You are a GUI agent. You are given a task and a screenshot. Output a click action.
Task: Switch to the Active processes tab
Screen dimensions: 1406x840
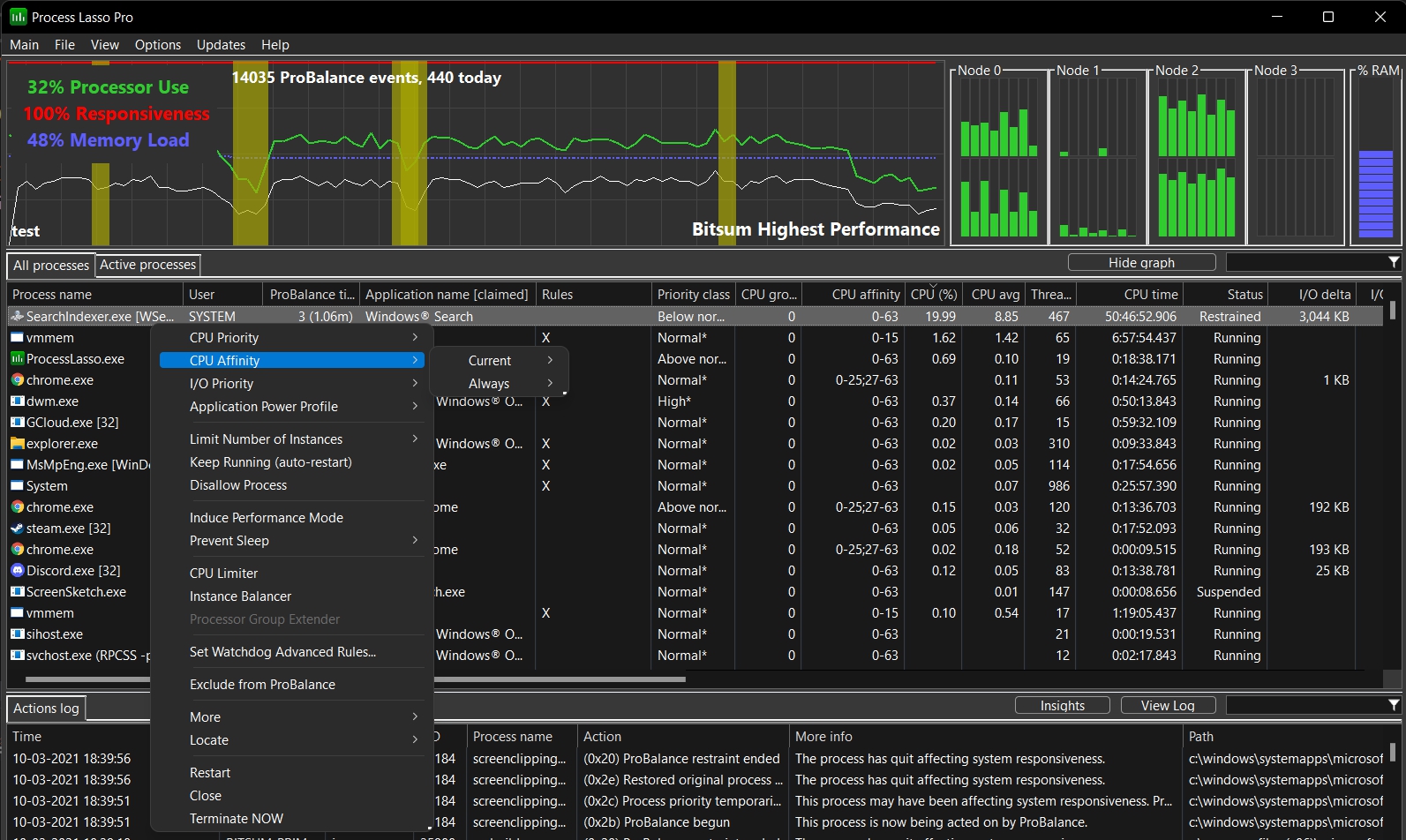pos(147,265)
